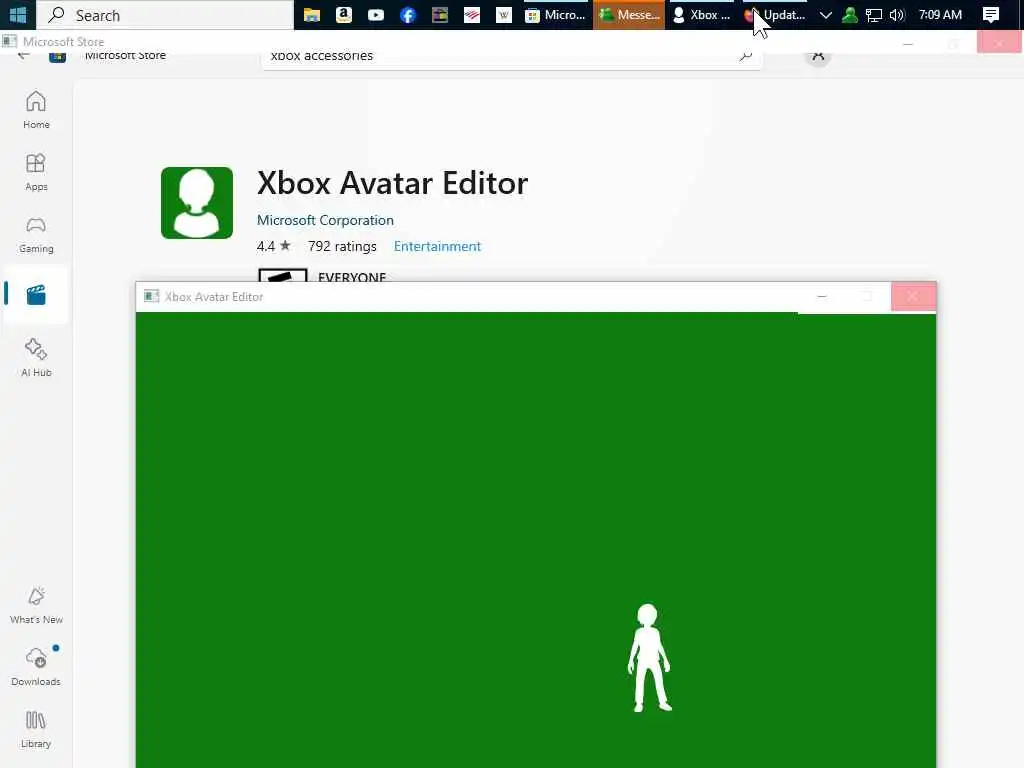Switch to Update taskbar button

[775, 15]
